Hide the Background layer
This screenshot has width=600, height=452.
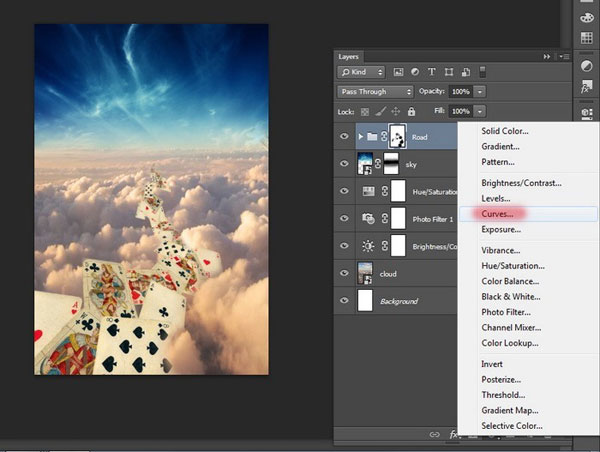coord(344,300)
